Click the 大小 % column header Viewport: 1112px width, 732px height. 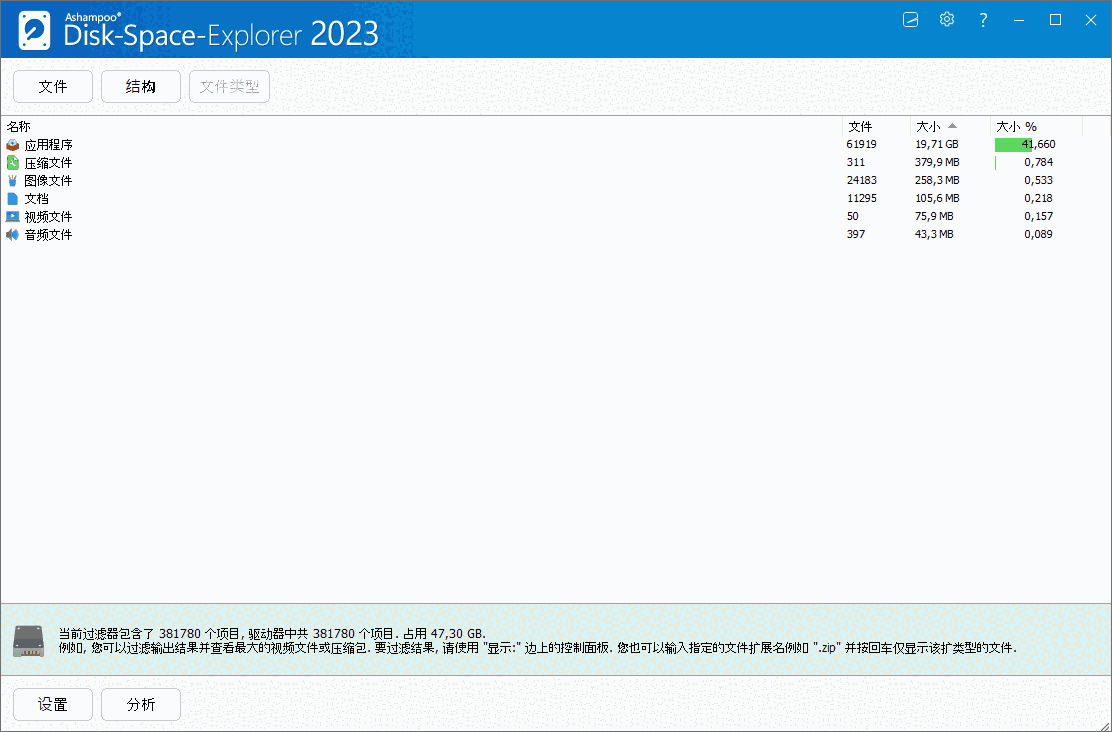[1015, 126]
